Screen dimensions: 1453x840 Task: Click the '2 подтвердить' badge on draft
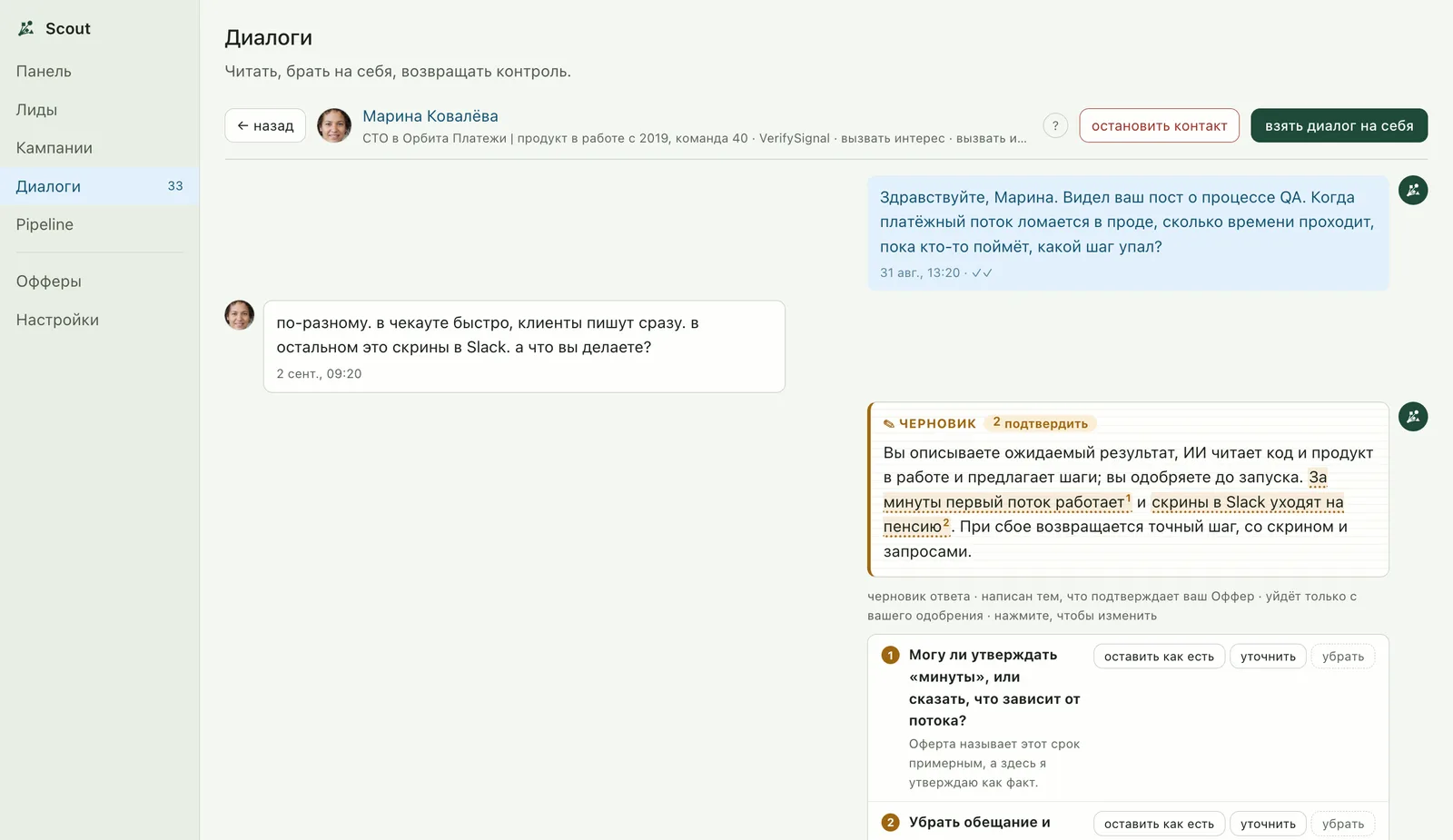point(1041,423)
